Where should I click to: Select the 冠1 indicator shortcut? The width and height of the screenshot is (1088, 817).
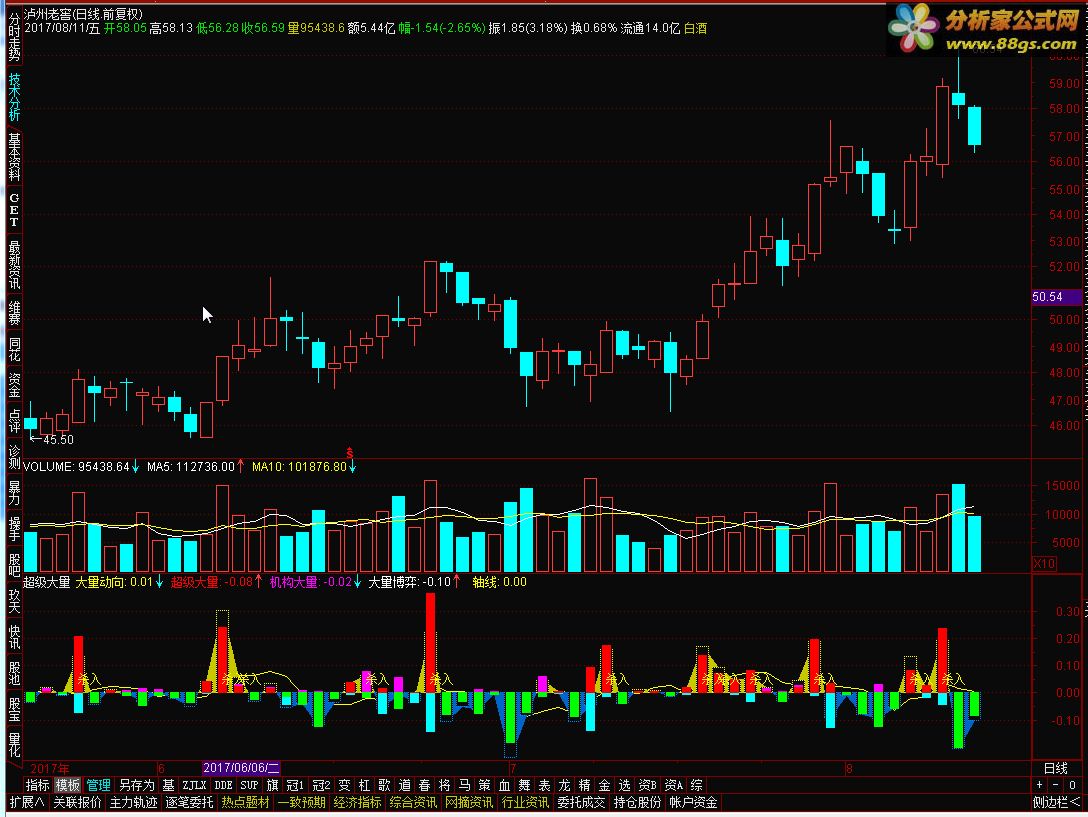[x=296, y=785]
